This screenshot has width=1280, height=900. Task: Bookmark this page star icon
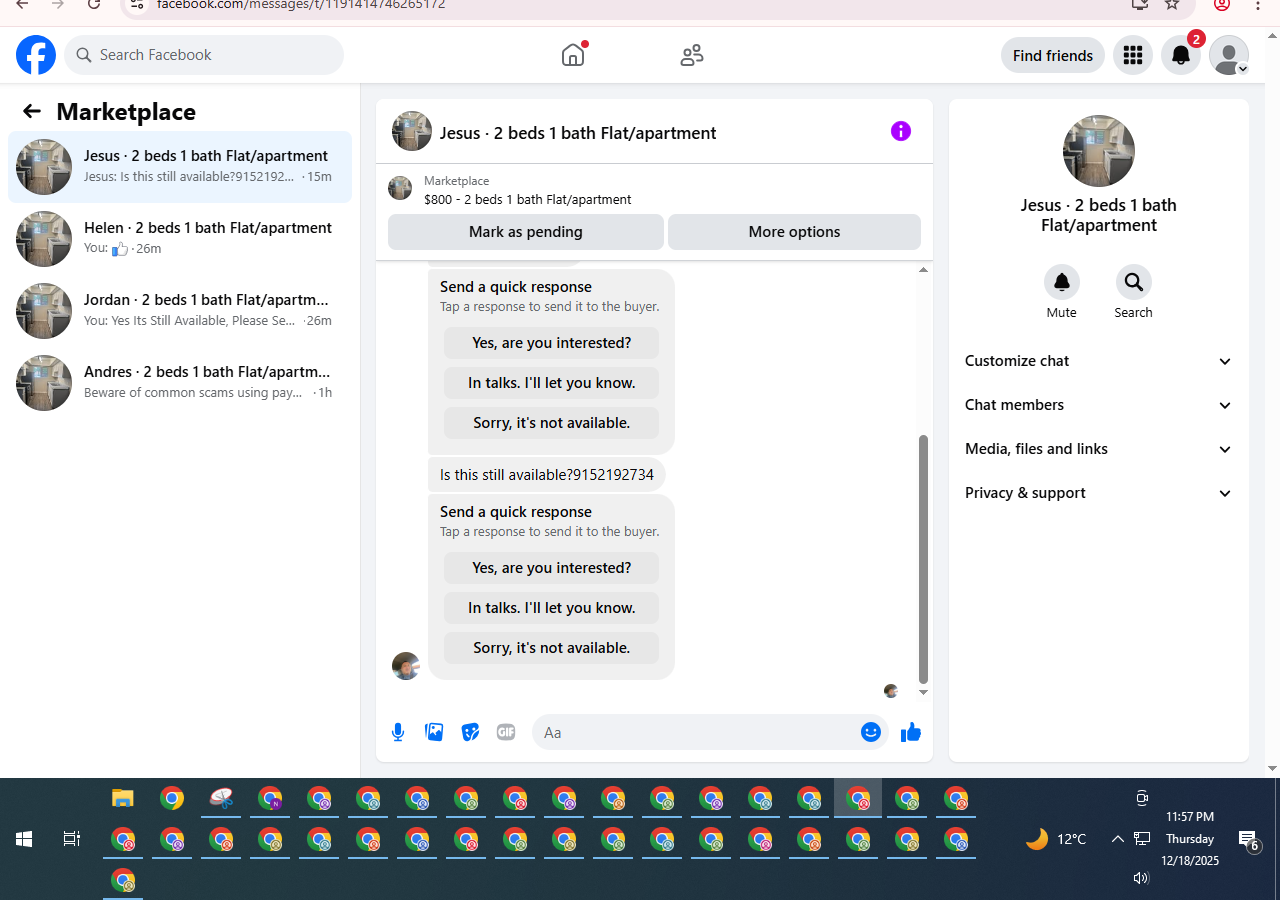(1172, 4)
